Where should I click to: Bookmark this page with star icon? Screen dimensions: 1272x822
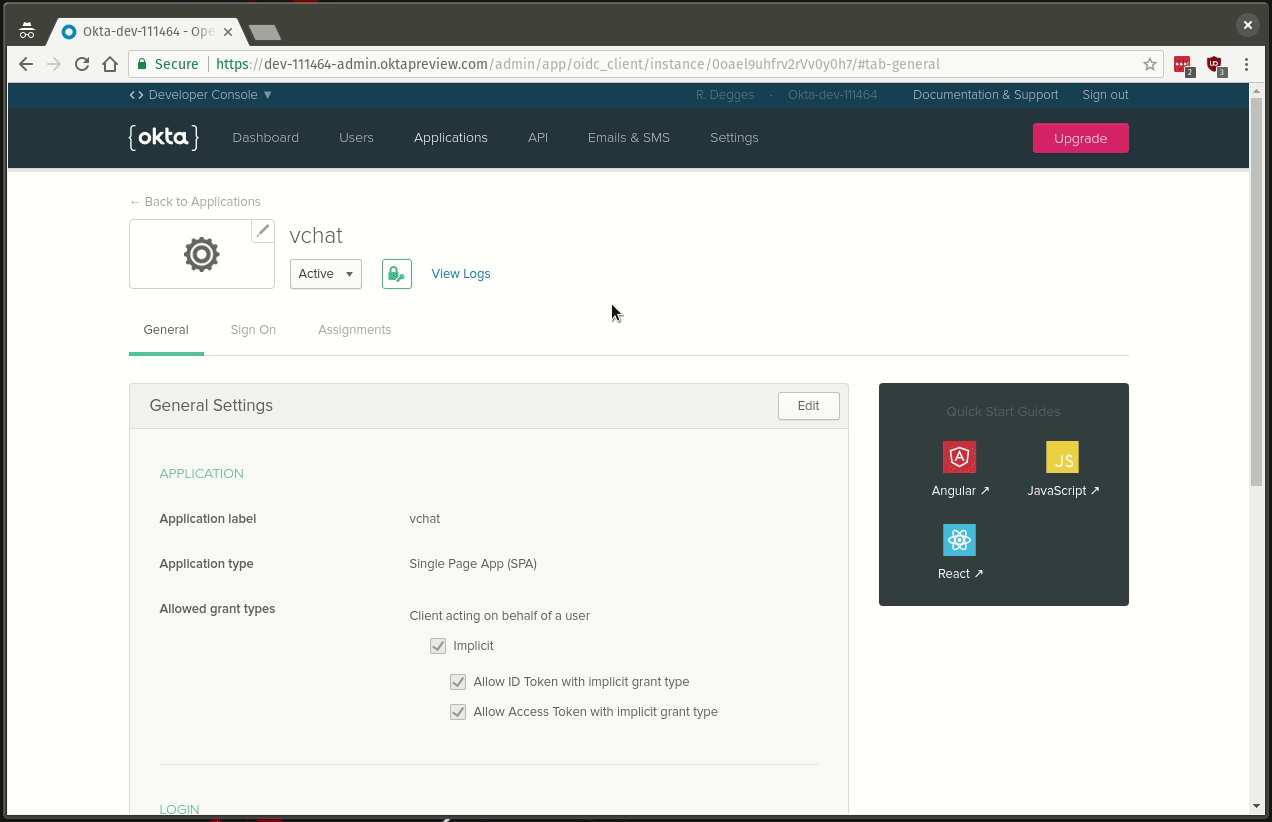1150,64
